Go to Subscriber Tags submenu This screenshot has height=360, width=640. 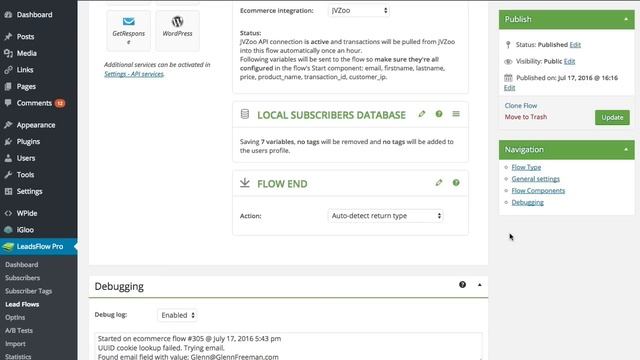pyautogui.click(x=29, y=291)
